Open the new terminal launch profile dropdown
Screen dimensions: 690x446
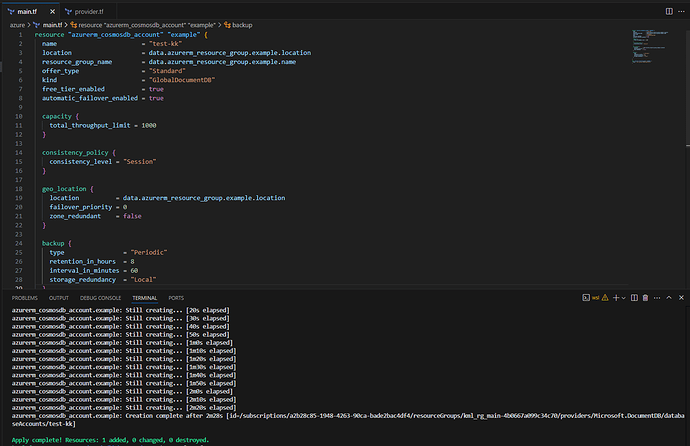pyautogui.click(x=623, y=298)
